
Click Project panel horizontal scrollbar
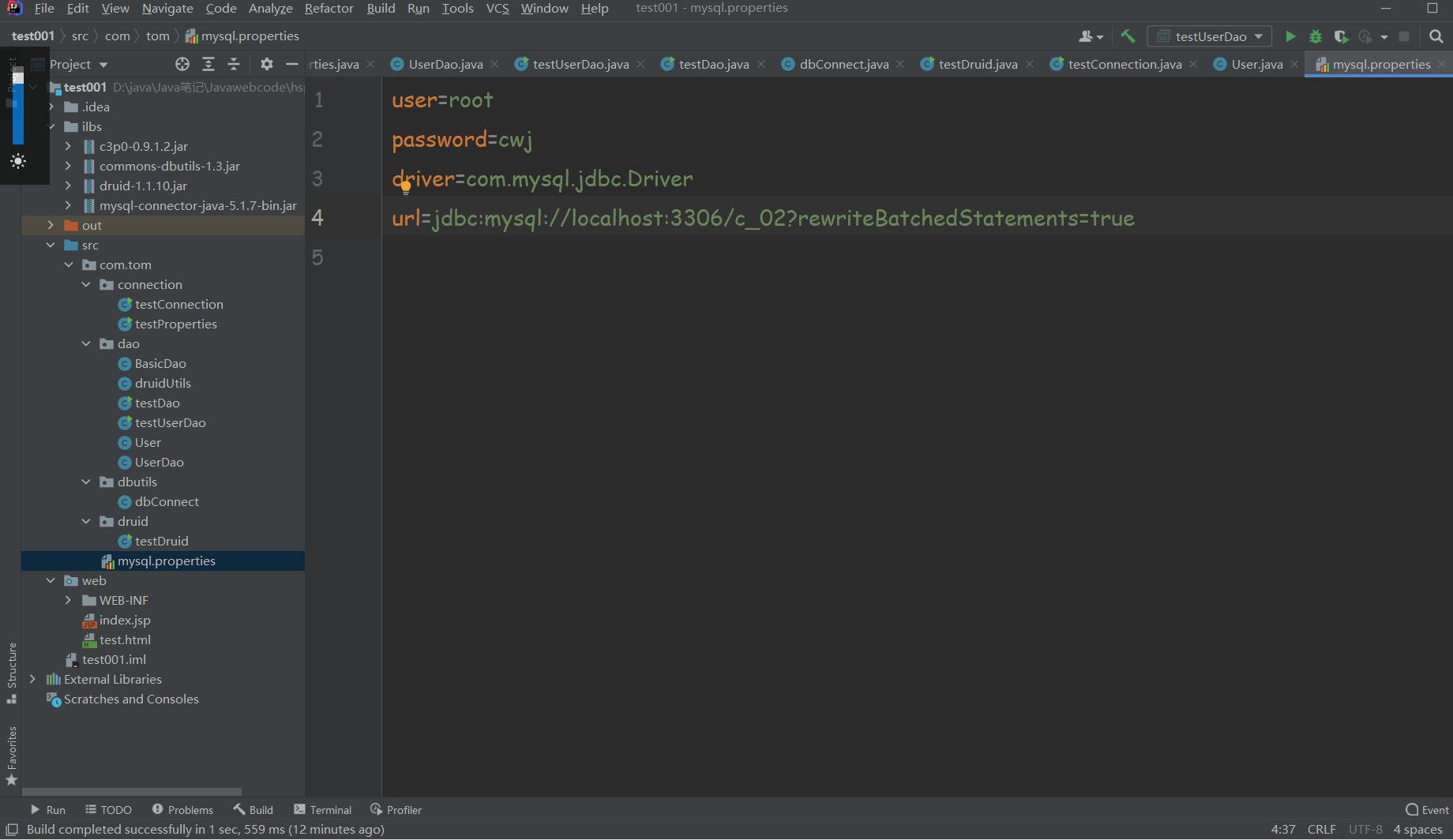click(132, 791)
